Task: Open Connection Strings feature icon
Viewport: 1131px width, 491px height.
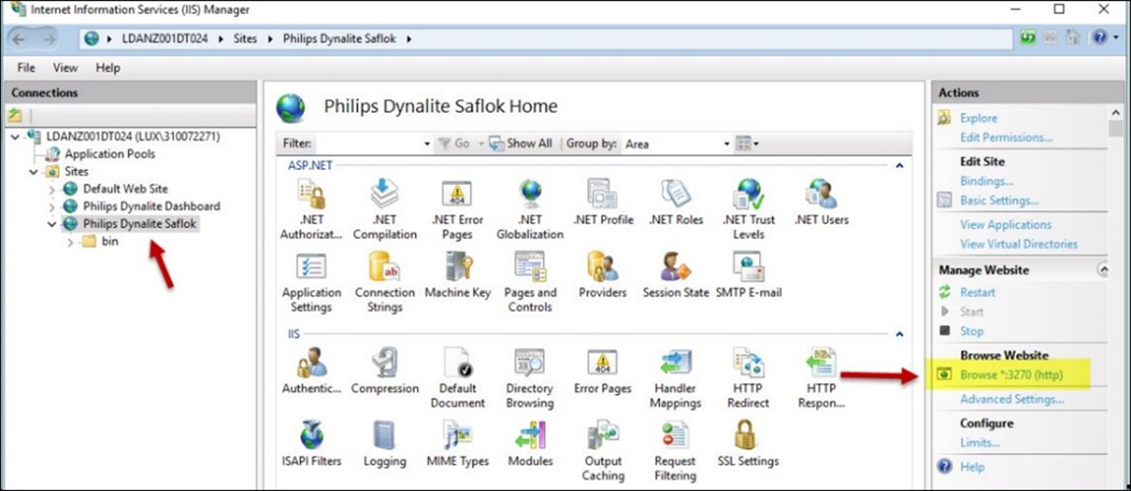Action: pos(385,268)
